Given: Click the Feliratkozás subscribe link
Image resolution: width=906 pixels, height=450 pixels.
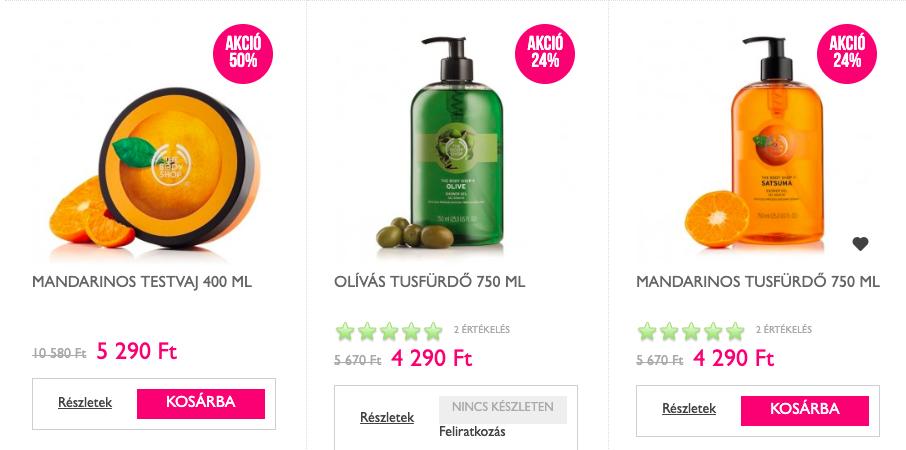Looking at the screenshot, I should pyautogui.click(x=472, y=432).
